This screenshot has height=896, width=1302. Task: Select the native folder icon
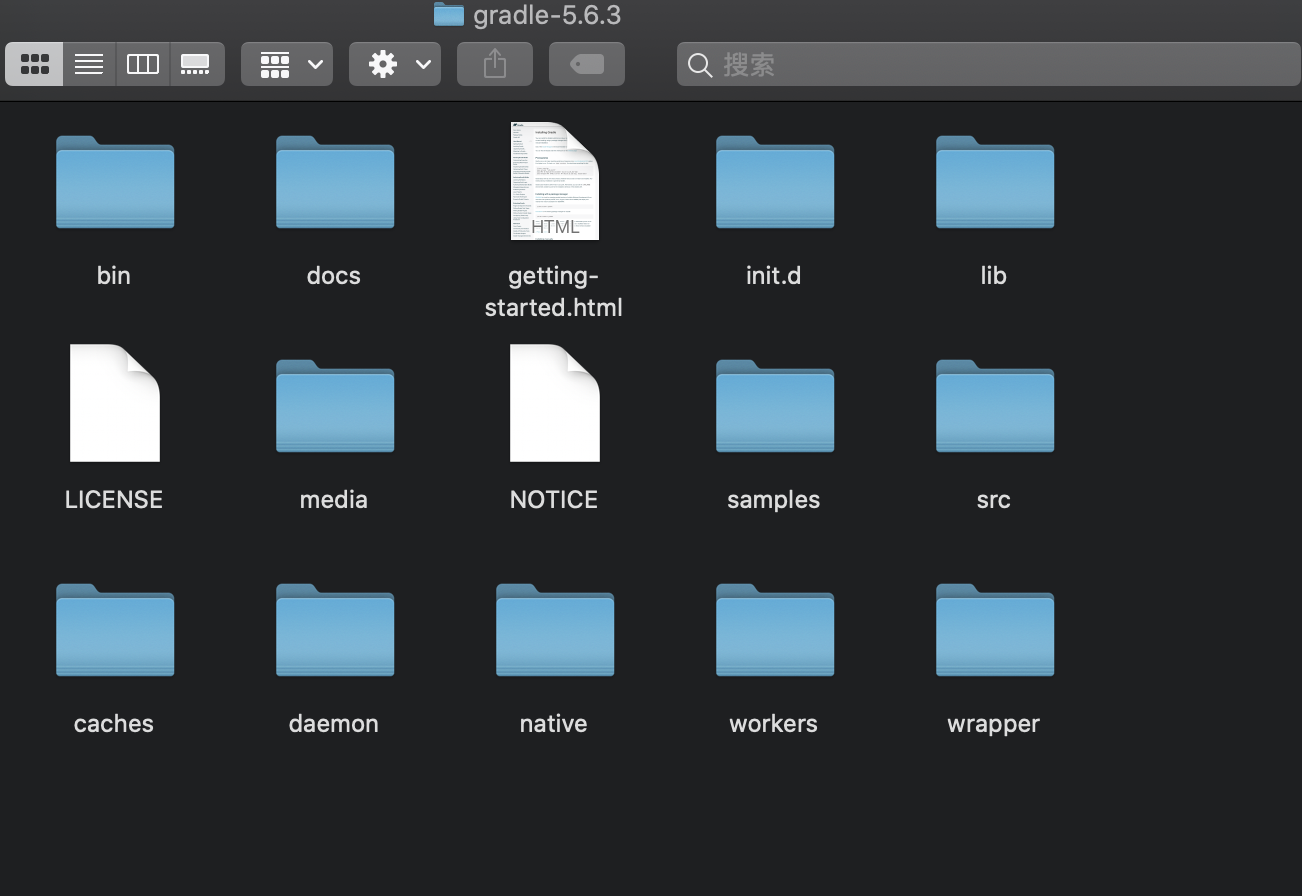point(555,630)
